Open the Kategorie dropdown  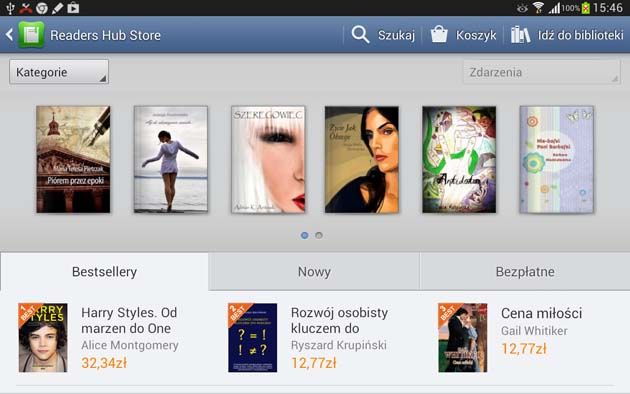click(x=59, y=72)
